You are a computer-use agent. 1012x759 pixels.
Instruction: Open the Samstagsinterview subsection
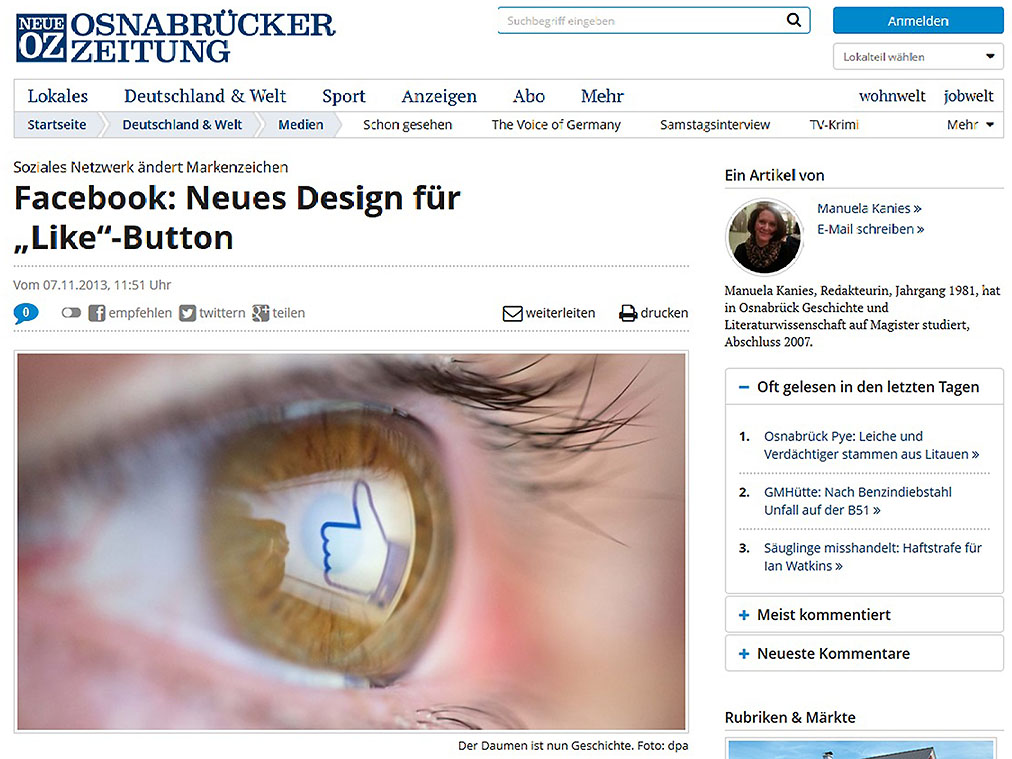point(715,125)
